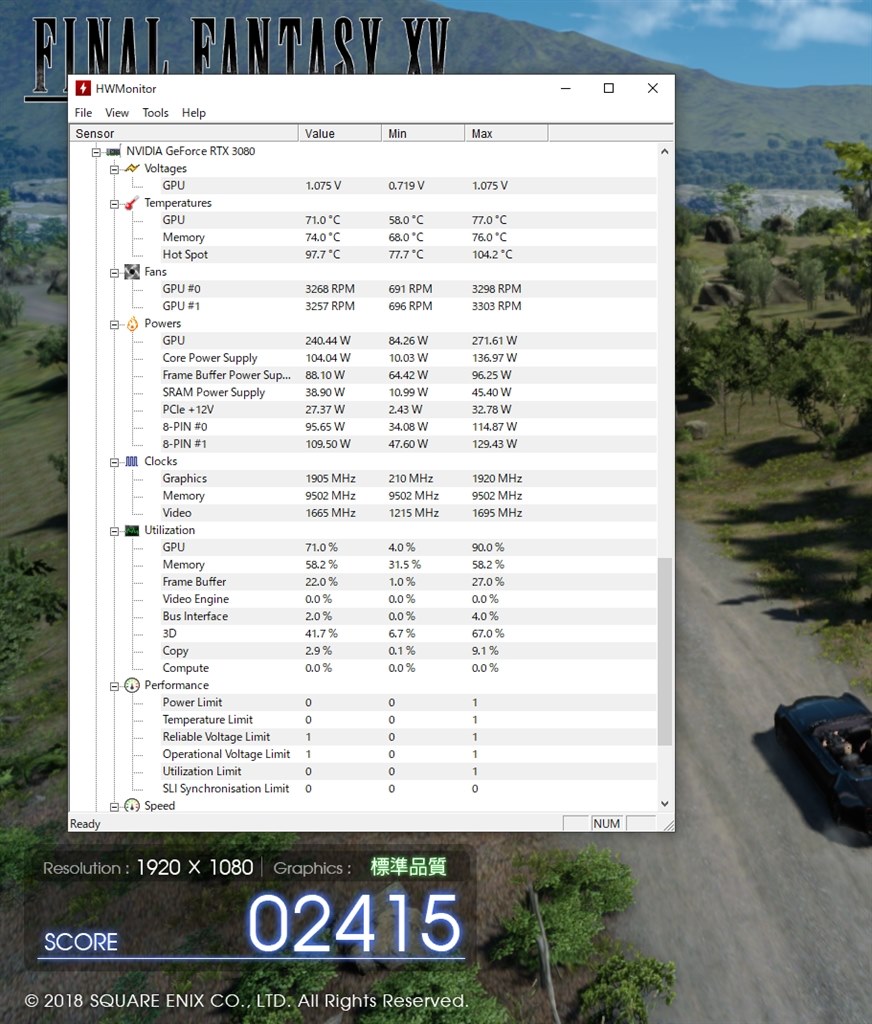This screenshot has height=1024, width=872.
Task: Open the Tools menu
Action: click(155, 112)
